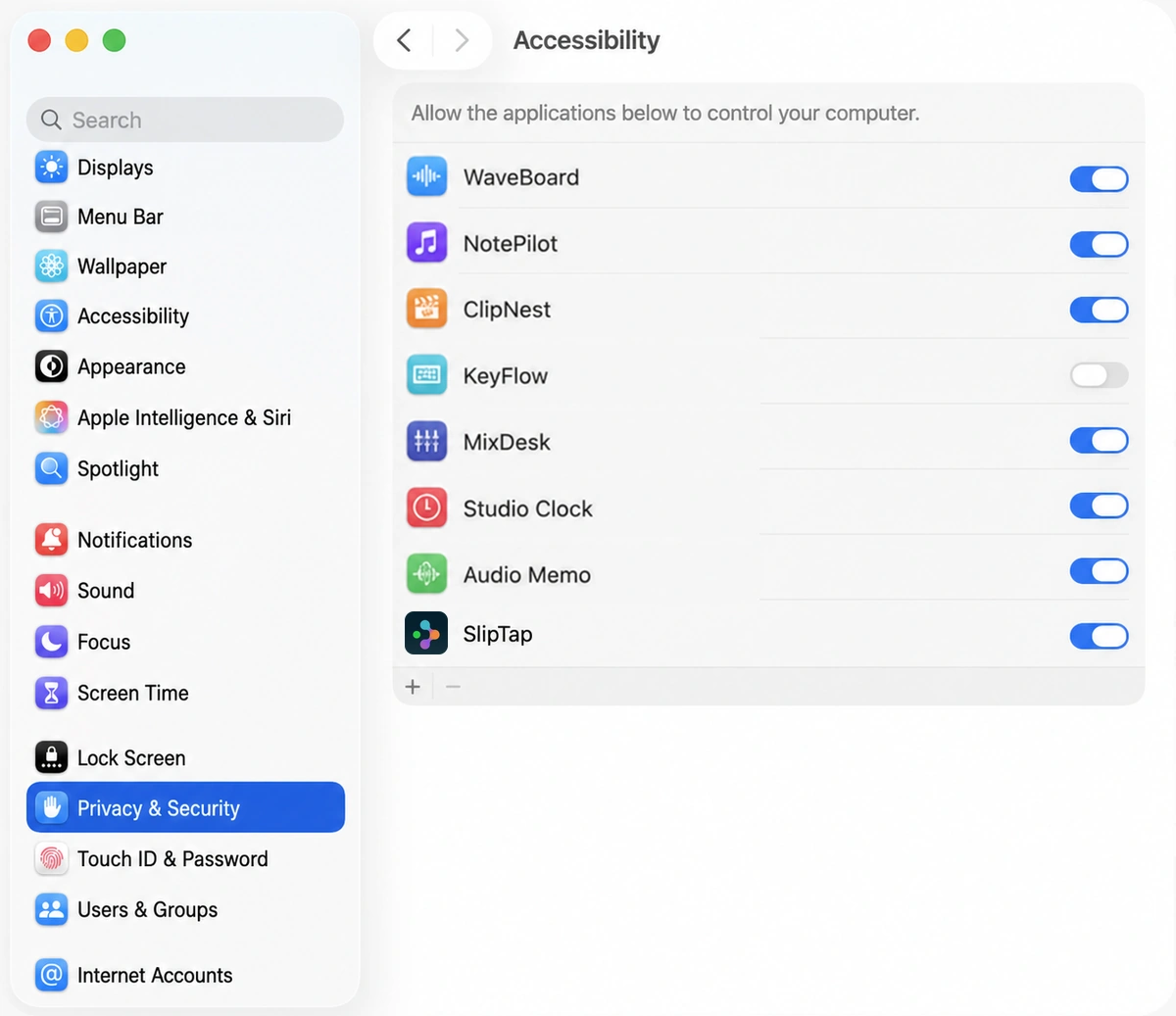Click the Appearance label

click(x=131, y=367)
